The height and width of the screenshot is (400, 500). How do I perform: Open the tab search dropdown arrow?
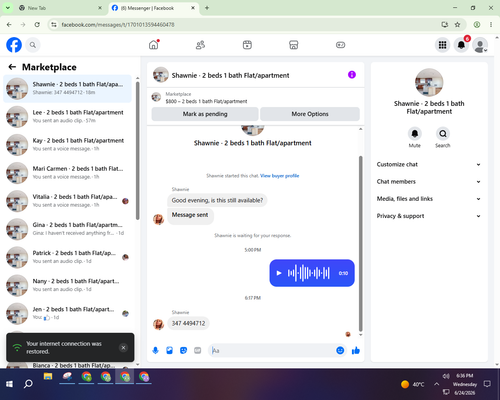[8, 8]
